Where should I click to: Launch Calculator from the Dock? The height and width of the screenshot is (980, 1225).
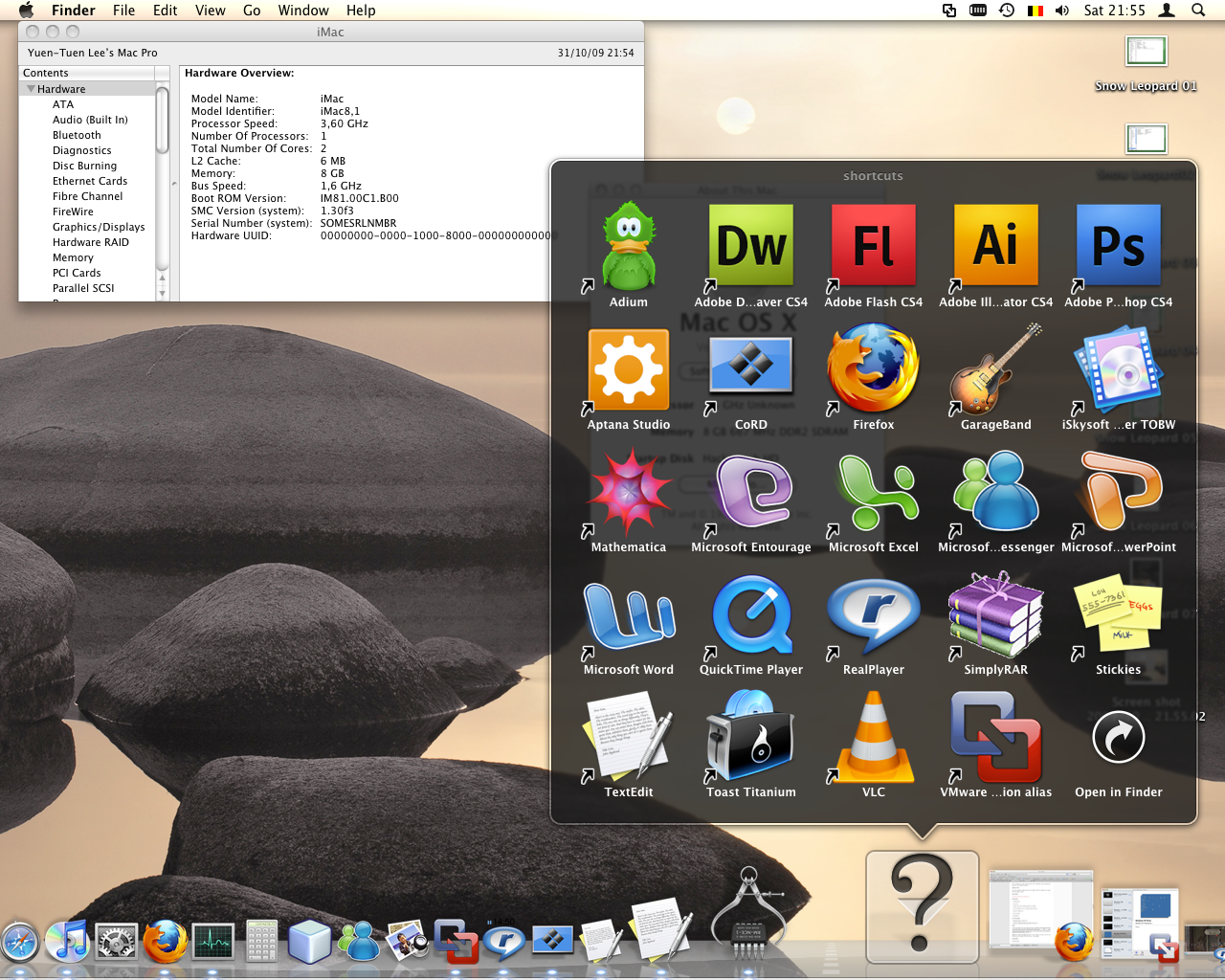pyautogui.click(x=261, y=941)
